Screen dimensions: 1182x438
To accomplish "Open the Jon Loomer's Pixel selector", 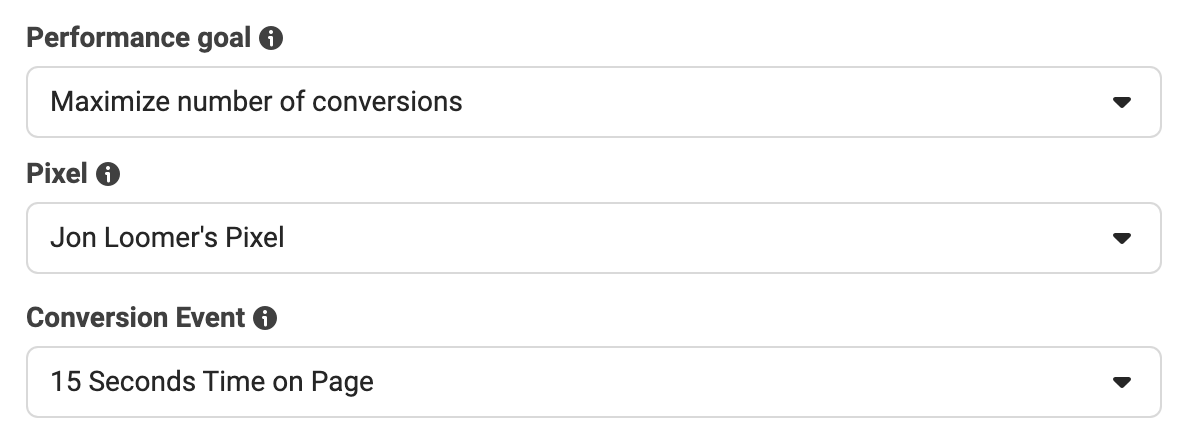I will (594, 238).
